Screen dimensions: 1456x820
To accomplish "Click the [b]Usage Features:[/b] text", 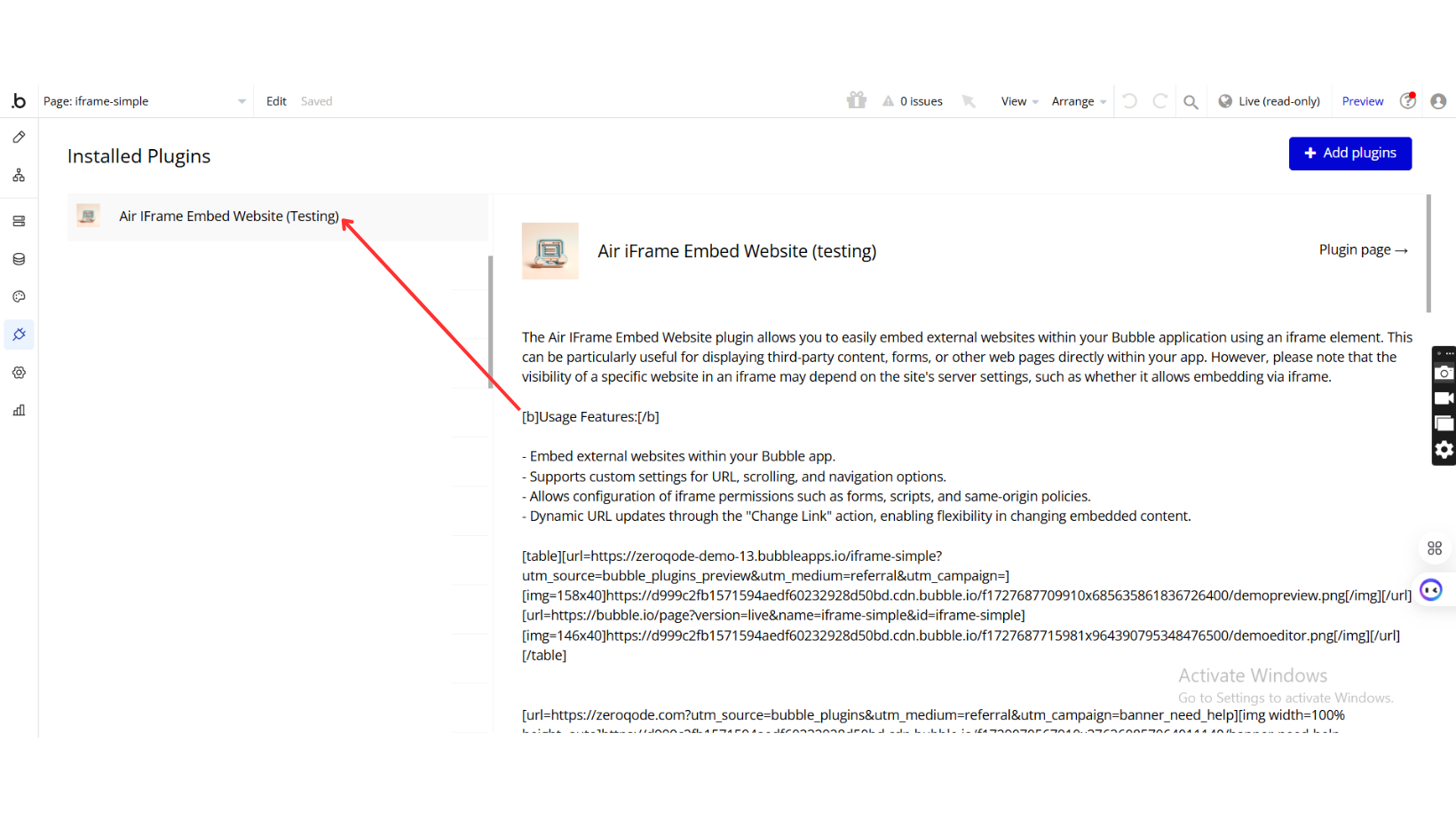I will (x=590, y=417).
